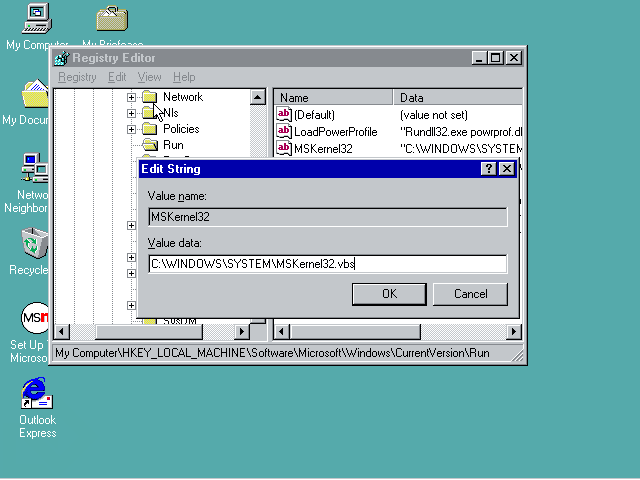Click Registry Editor title bar icon
Viewport: 640px width, 480px height.
pyautogui.click(x=62, y=58)
